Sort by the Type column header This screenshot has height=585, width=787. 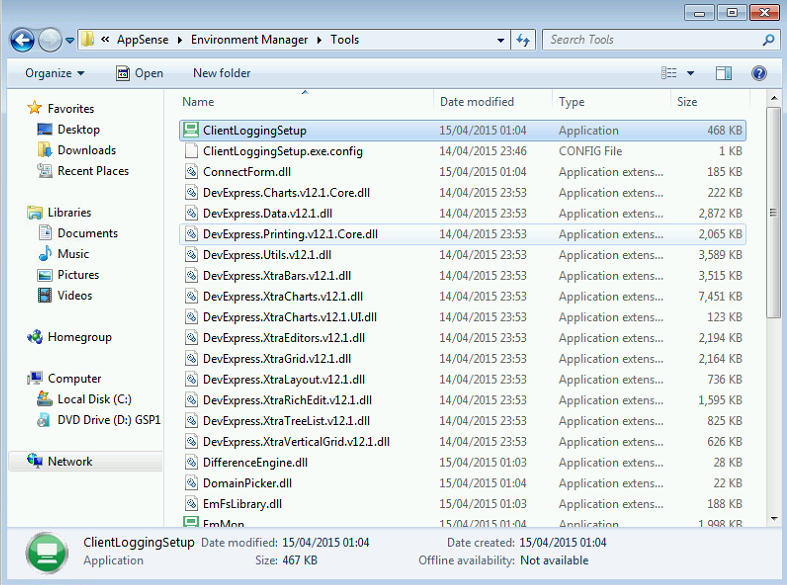[x=611, y=102]
